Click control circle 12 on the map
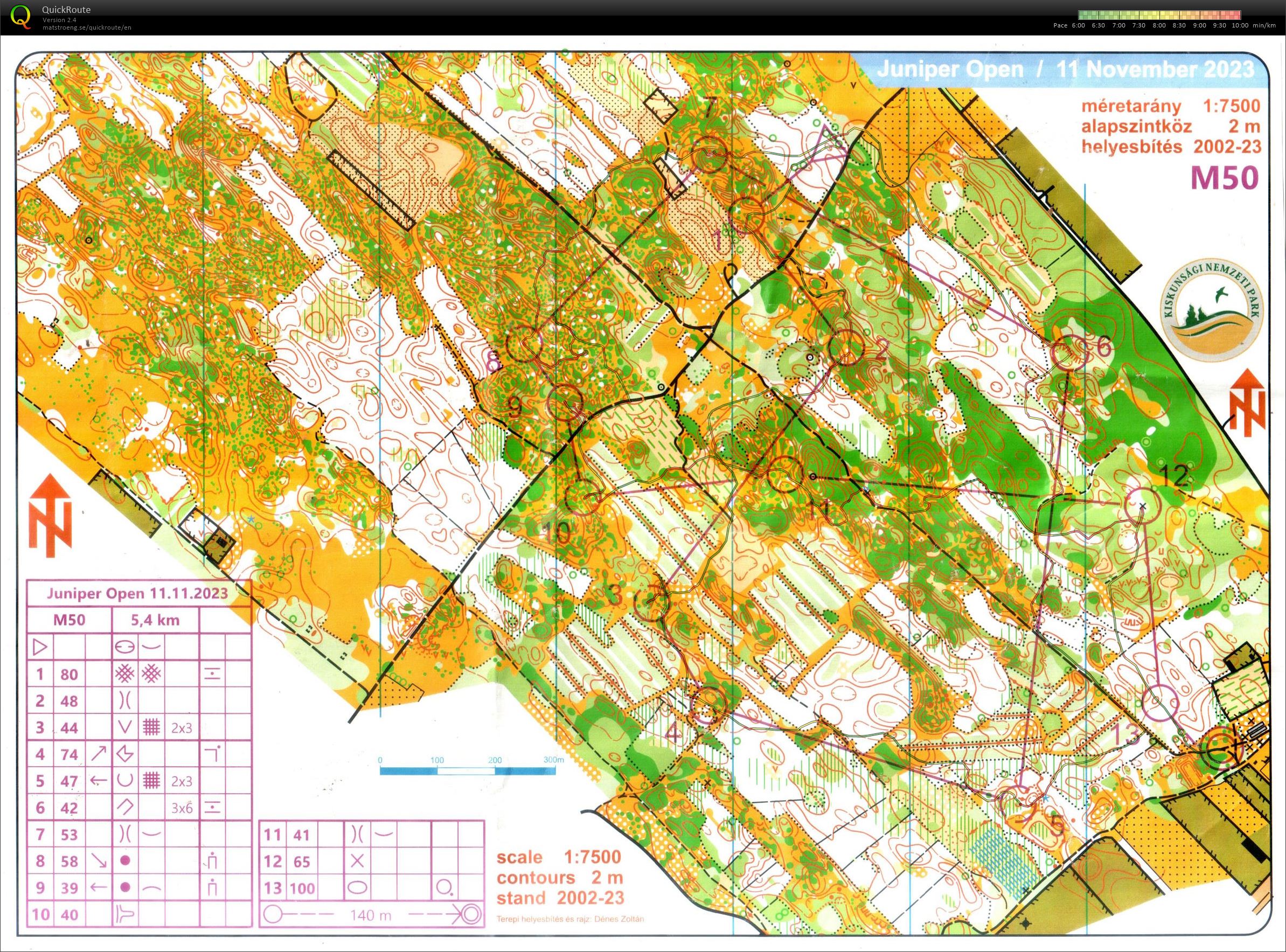Image resolution: width=1286 pixels, height=952 pixels. pos(1143,505)
